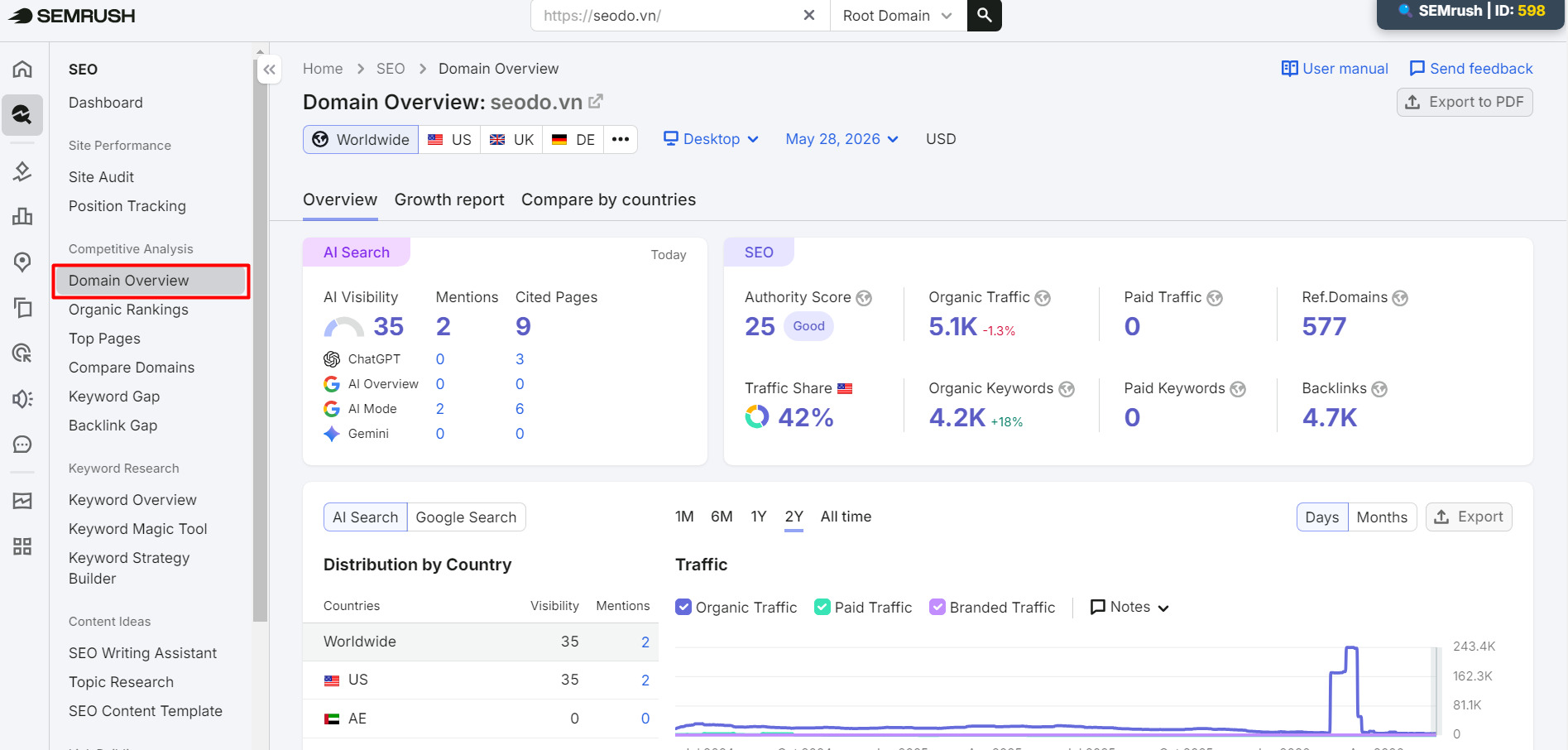
Task: Collapse the sidebar with the double-chevron button
Action: click(x=269, y=70)
